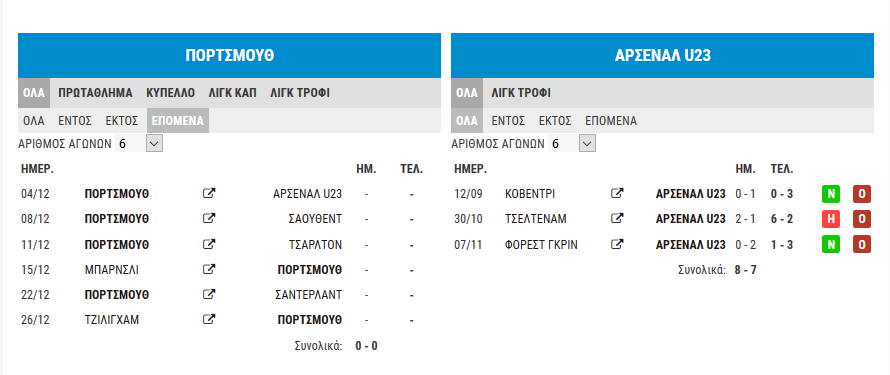This screenshot has height=375, width=890.
Task: Select ΛΙΓΚ ΚΑΠ tab for Portsmouth
Action: point(233,93)
